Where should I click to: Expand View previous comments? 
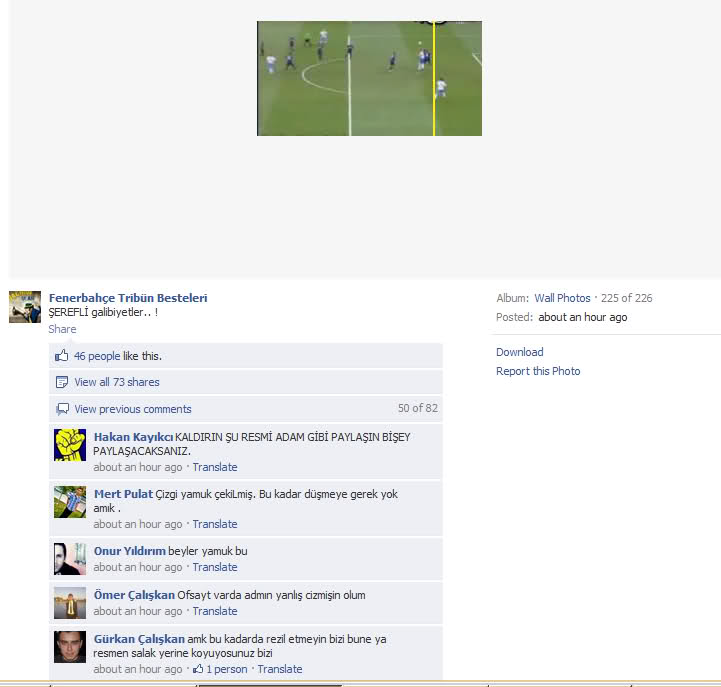[133, 409]
